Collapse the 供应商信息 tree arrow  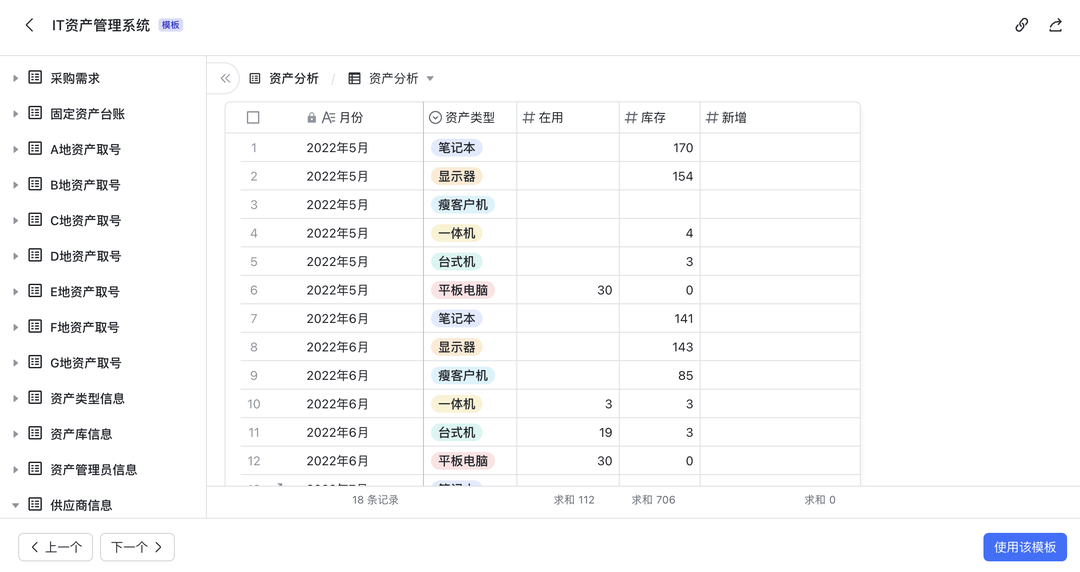tap(15, 505)
